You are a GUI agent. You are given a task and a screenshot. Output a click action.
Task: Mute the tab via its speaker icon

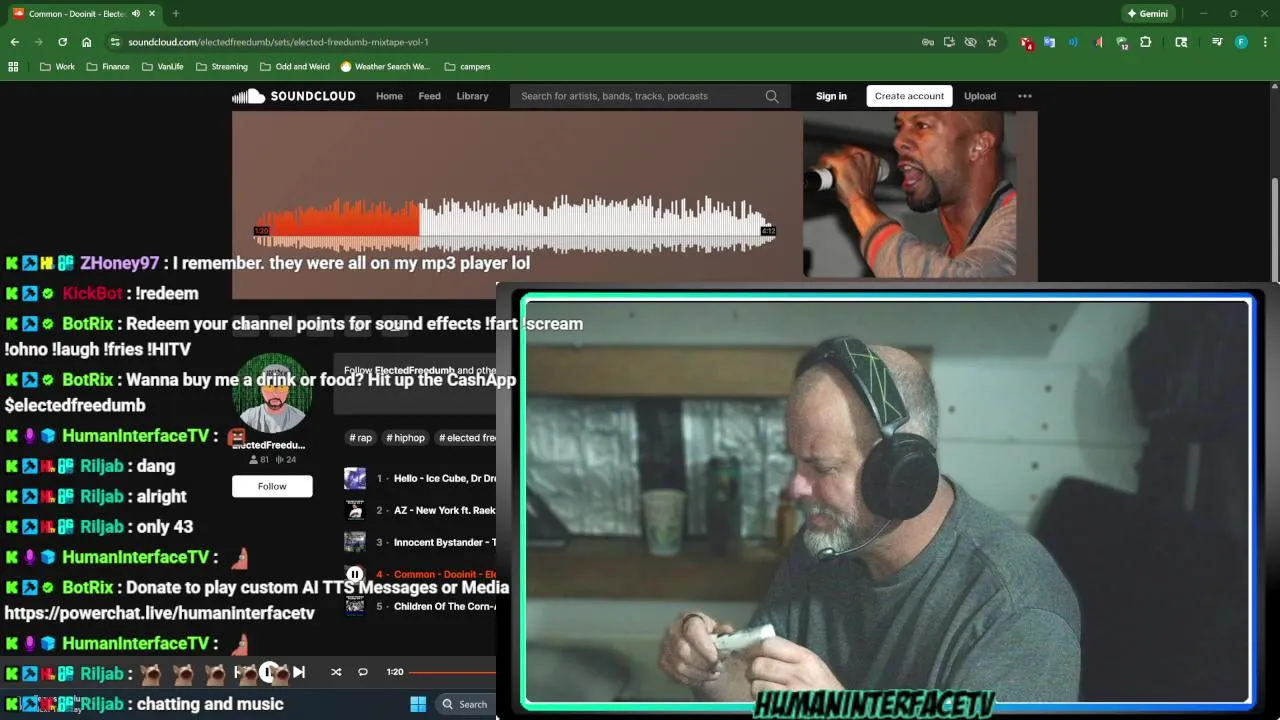[136, 14]
